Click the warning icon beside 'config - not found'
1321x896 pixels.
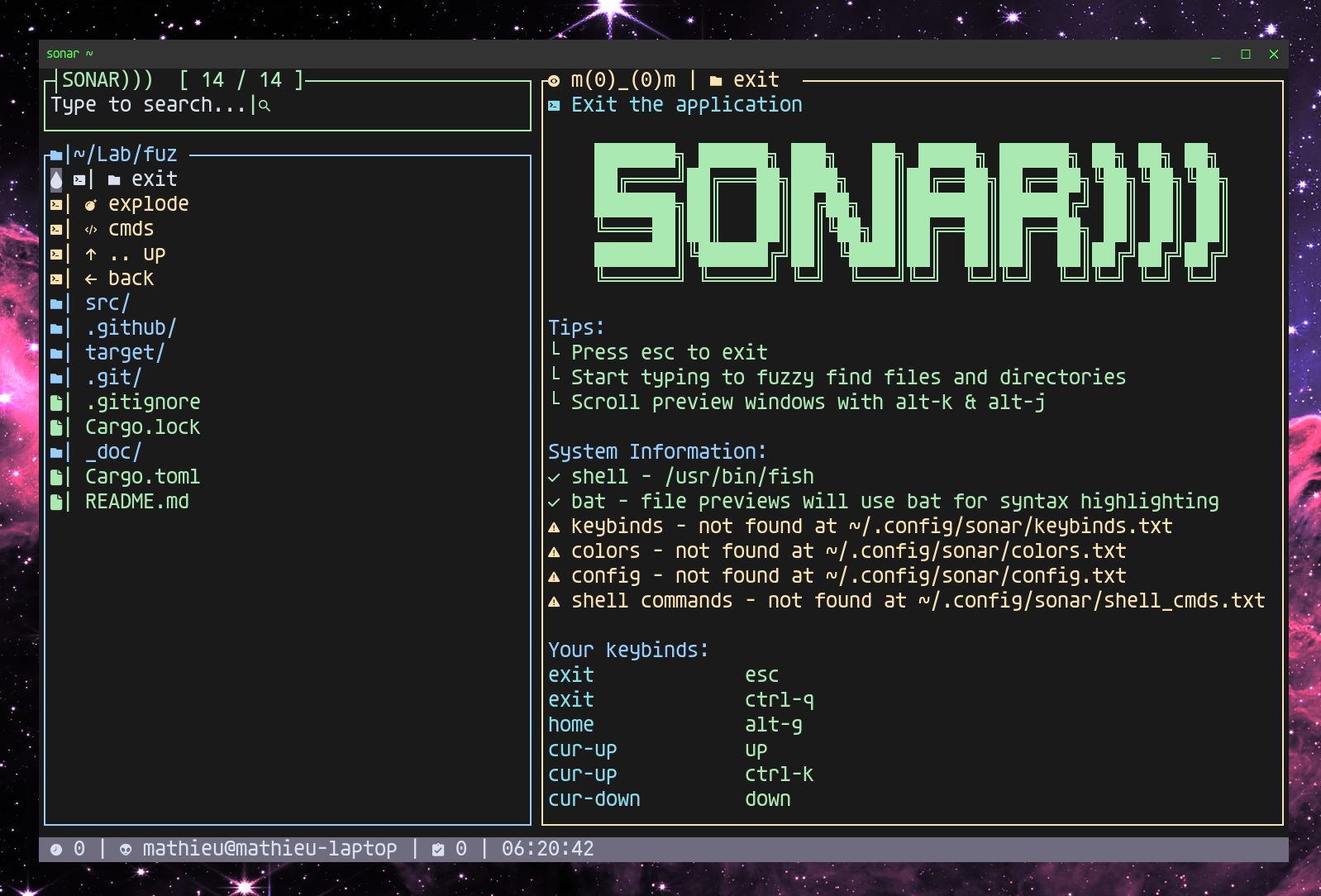(554, 577)
